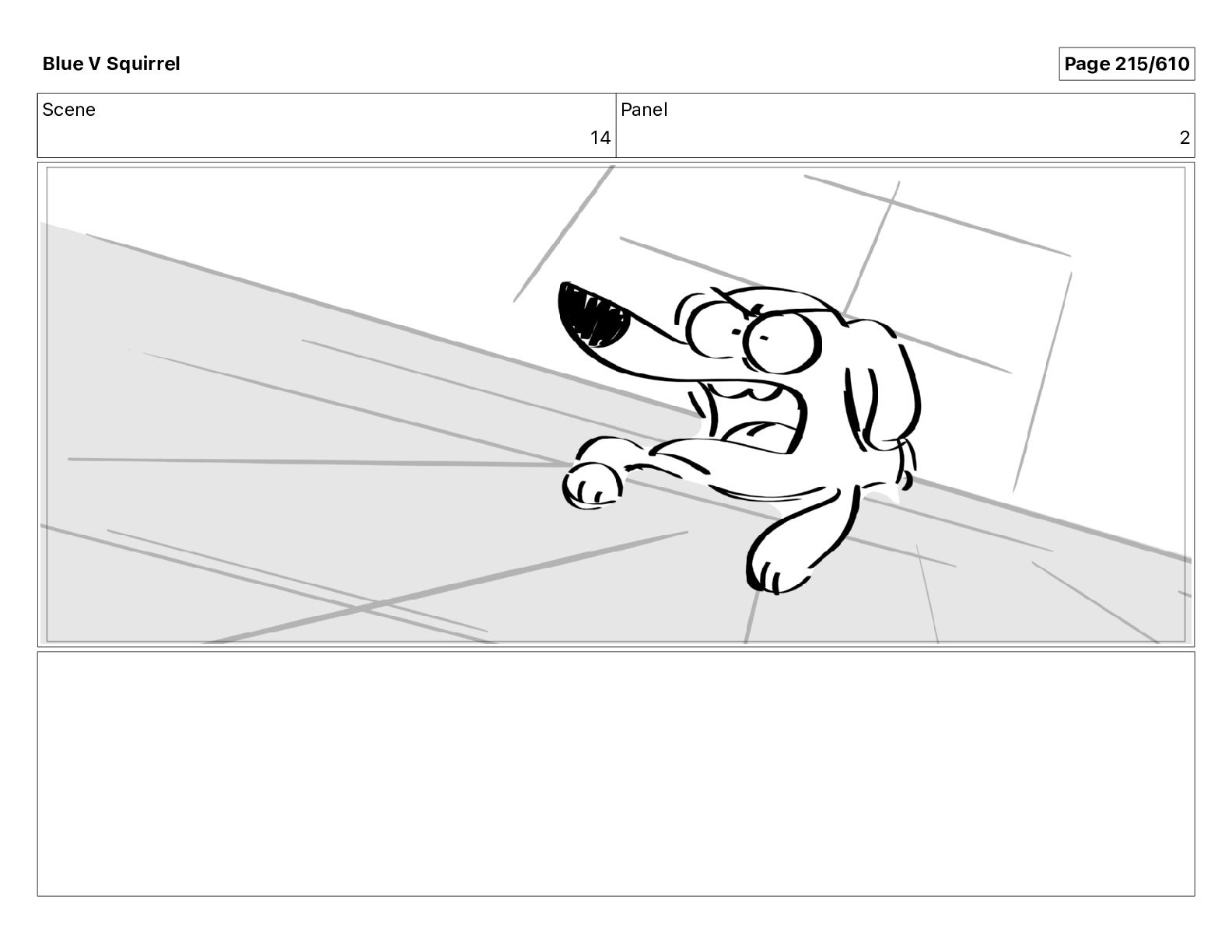Click the dog's outstretched left paw
This screenshot has width=1232, height=952.
coord(592,485)
